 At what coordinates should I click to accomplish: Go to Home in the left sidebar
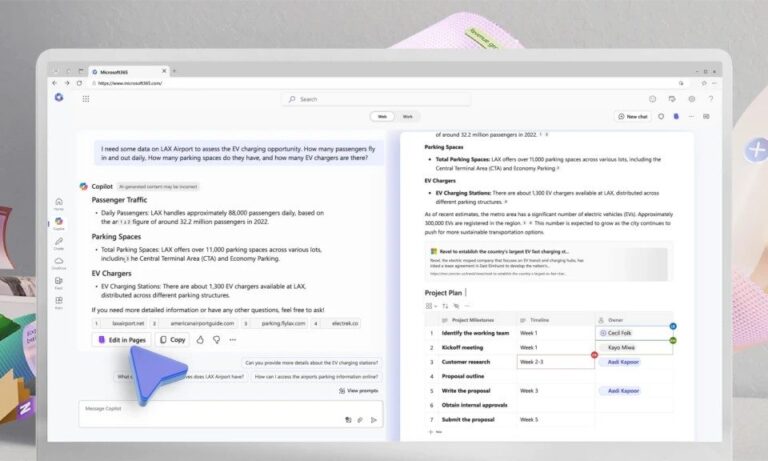pyautogui.click(x=59, y=204)
